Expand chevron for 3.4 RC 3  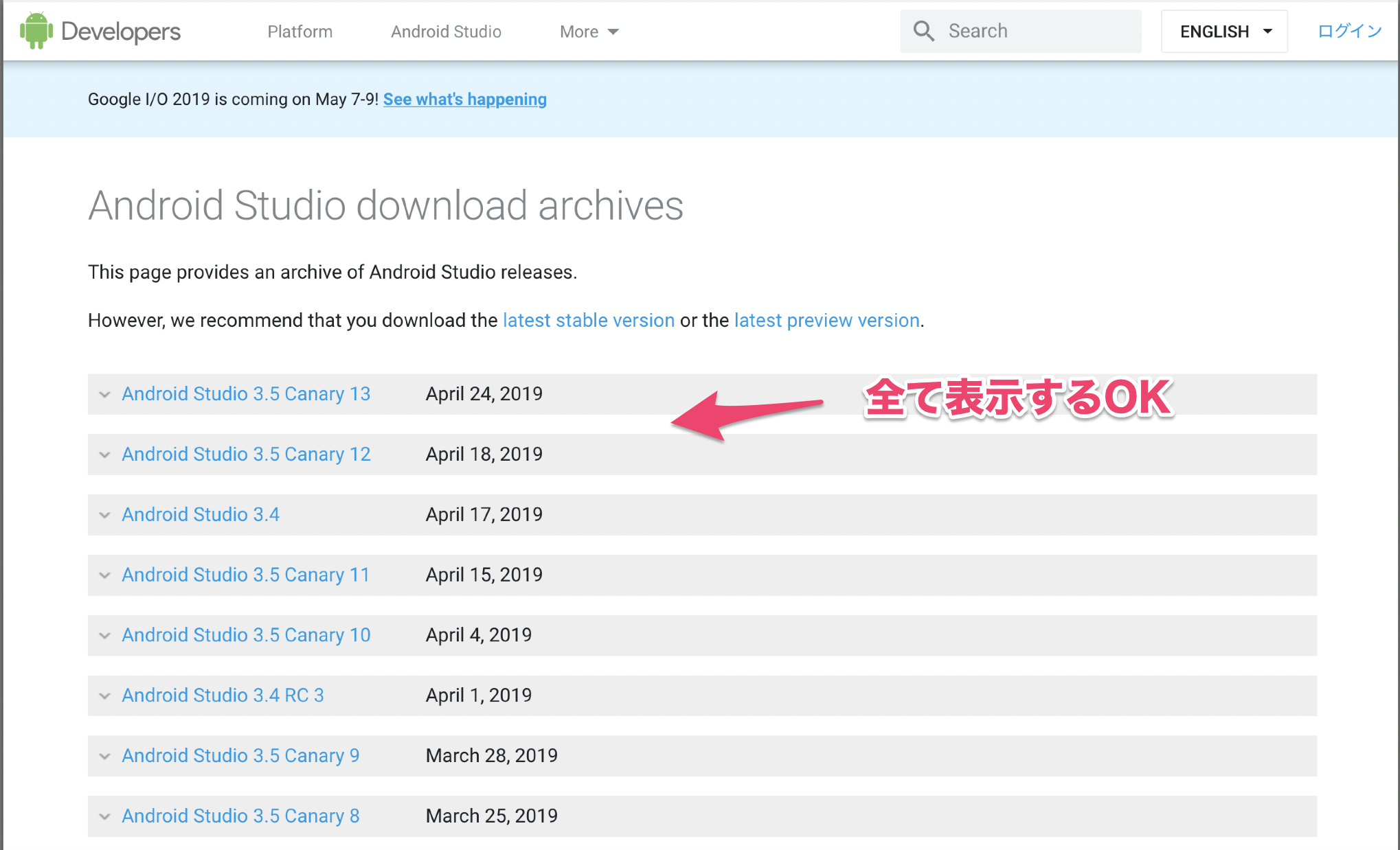point(104,696)
